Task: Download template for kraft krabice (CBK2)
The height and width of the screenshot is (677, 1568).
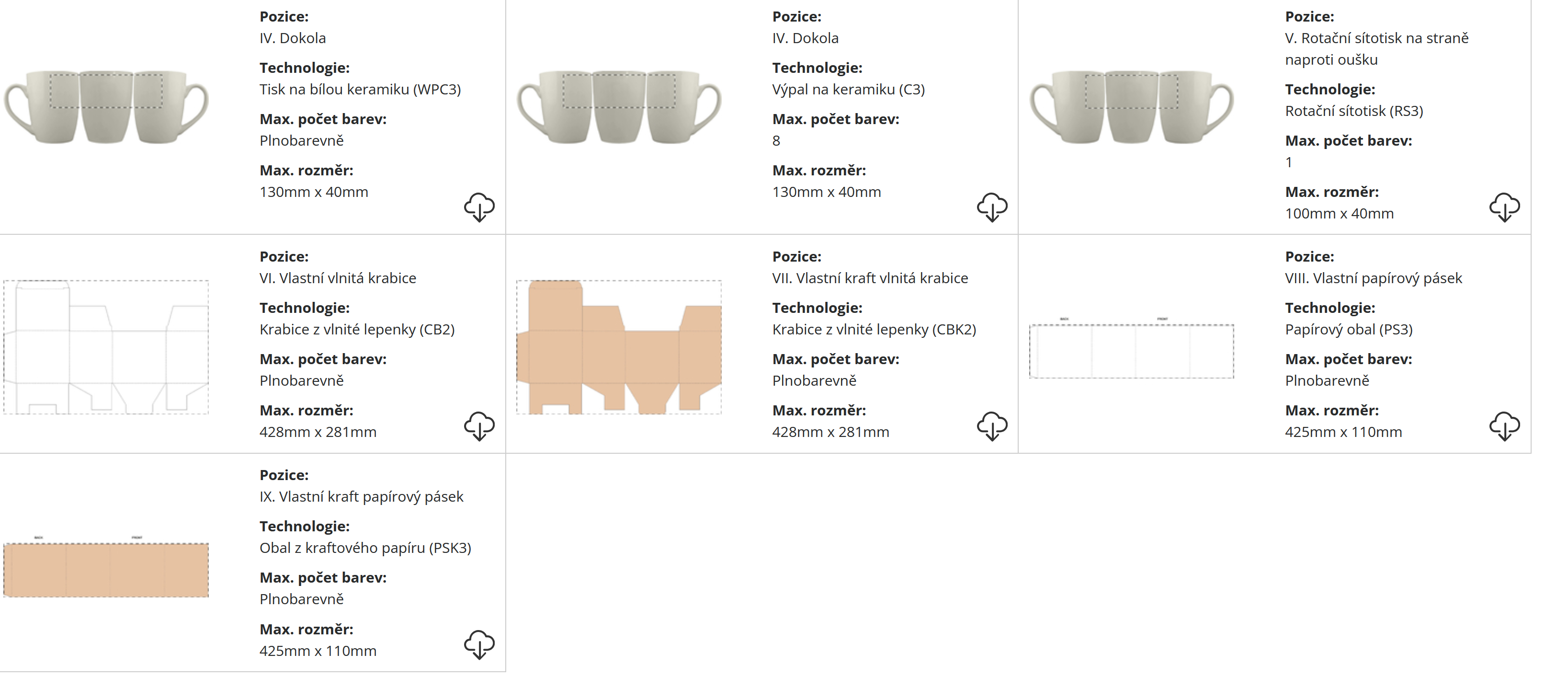Action: coord(991,425)
